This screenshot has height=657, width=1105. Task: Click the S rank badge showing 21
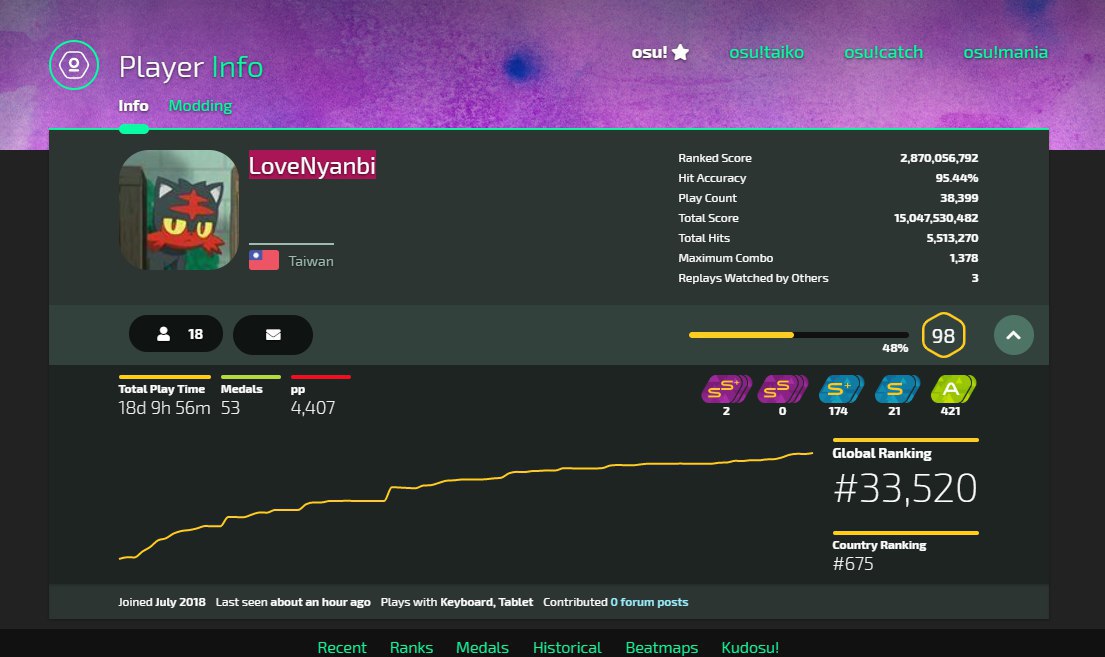[x=896, y=389]
